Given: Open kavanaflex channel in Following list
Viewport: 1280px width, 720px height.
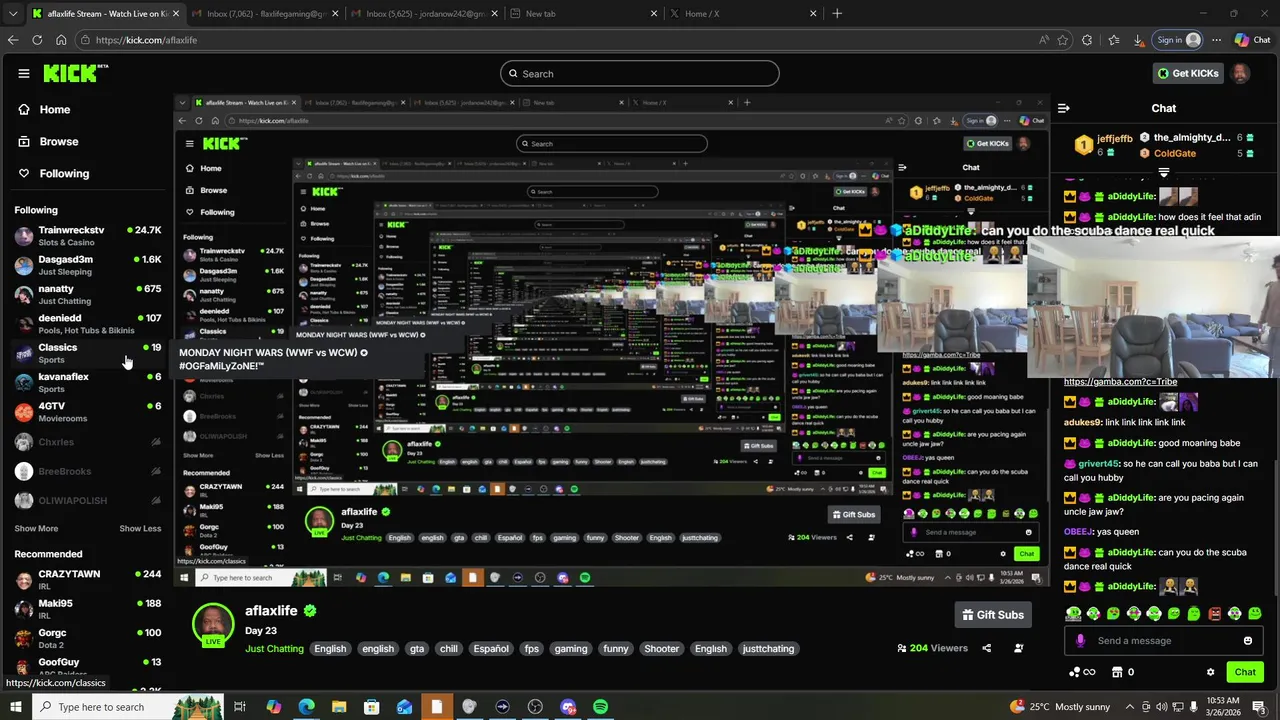Looking at the screenshot, I should click(x=88, y=382).
